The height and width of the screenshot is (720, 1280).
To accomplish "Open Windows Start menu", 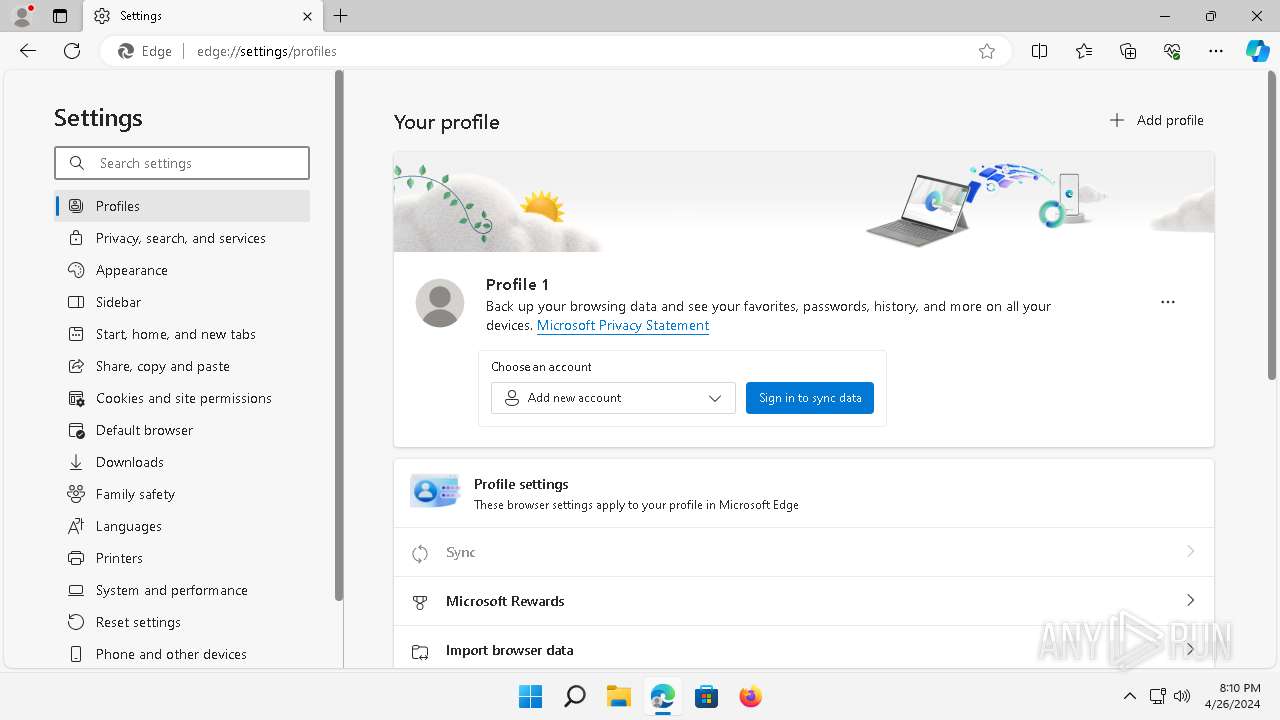I will [530, 696].
